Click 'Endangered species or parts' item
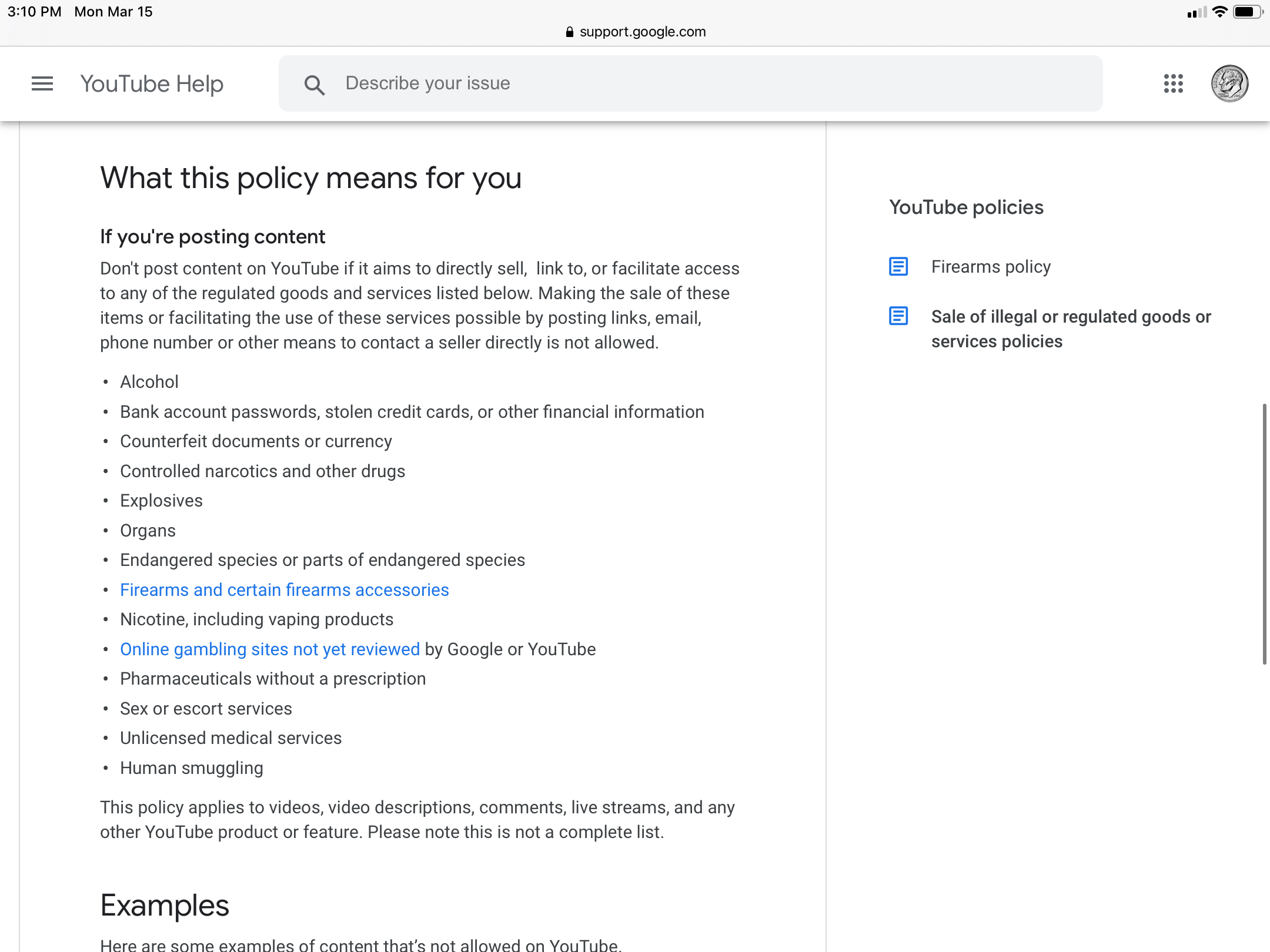The image size is (1270, 952). (323, 560)
